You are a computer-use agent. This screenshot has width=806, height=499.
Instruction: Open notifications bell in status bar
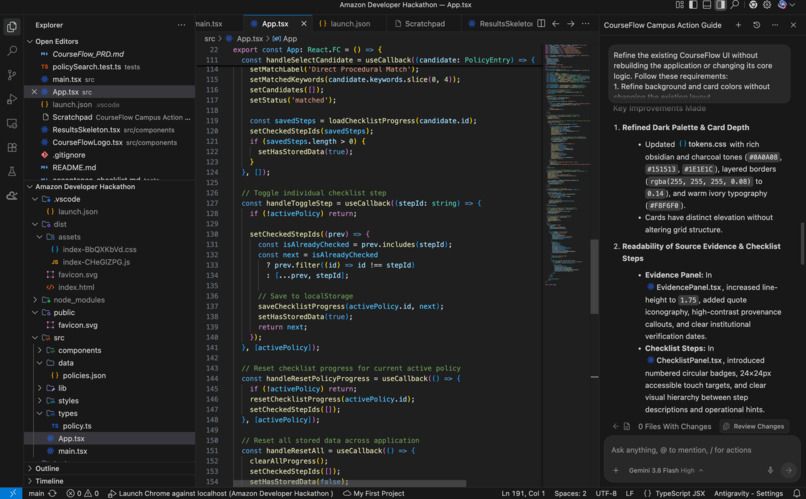click(796, 493)
